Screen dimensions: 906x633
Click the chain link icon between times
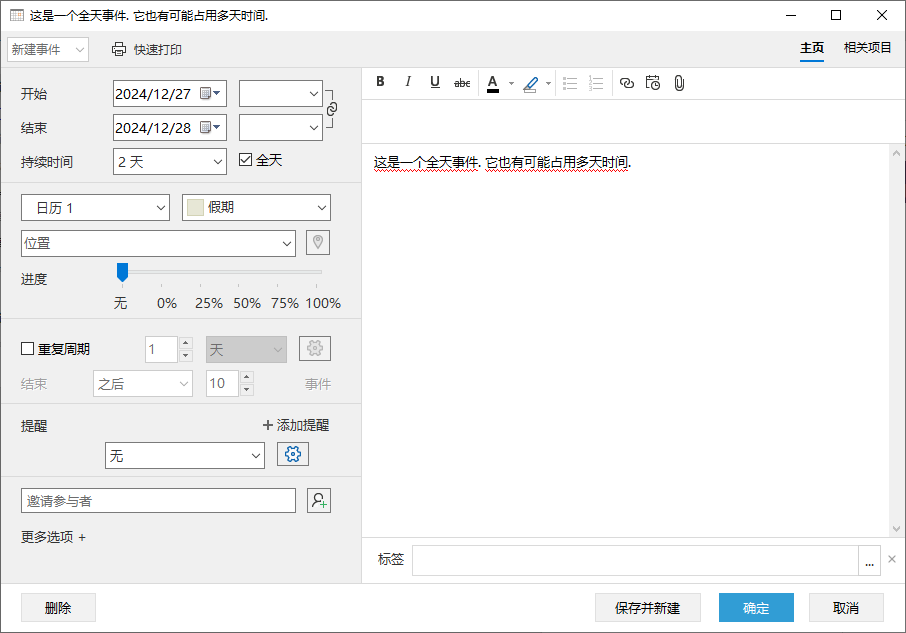point(332,109)
